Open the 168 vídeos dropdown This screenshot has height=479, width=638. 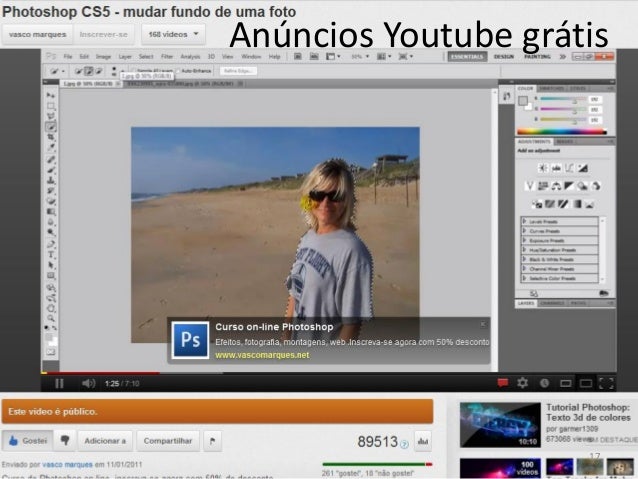173,34
